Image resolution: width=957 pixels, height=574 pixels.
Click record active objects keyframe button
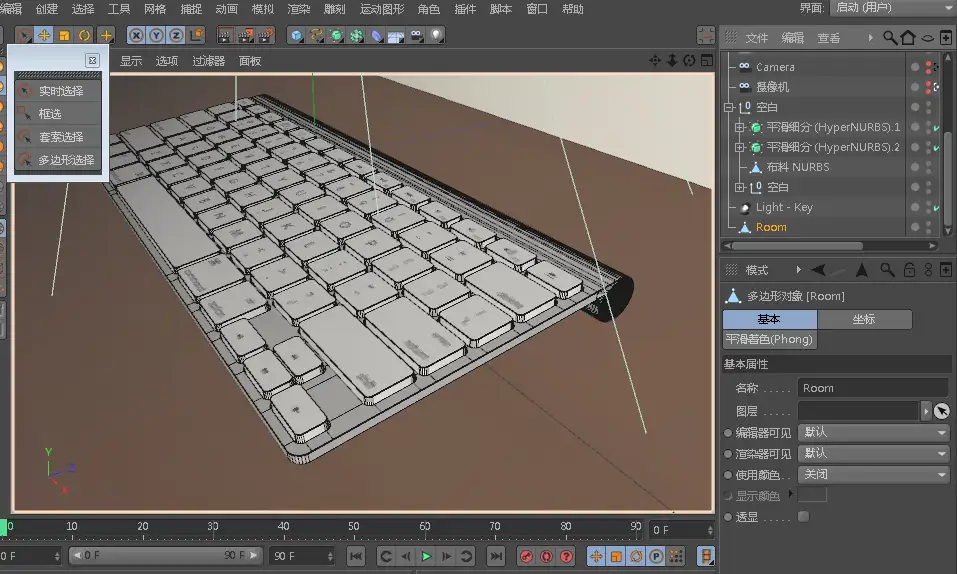point(526,556)
